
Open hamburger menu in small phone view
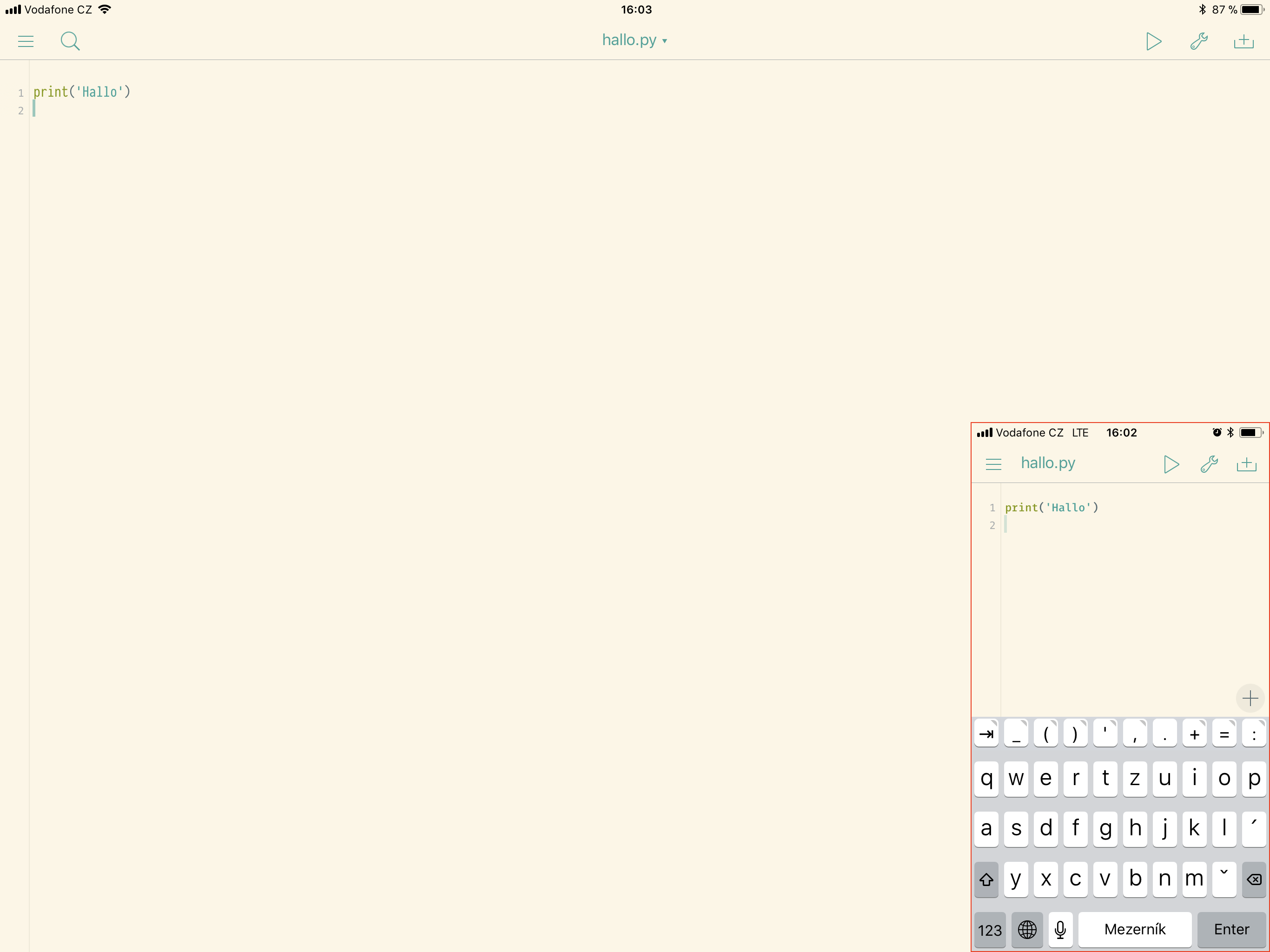[x=993, y=464]
